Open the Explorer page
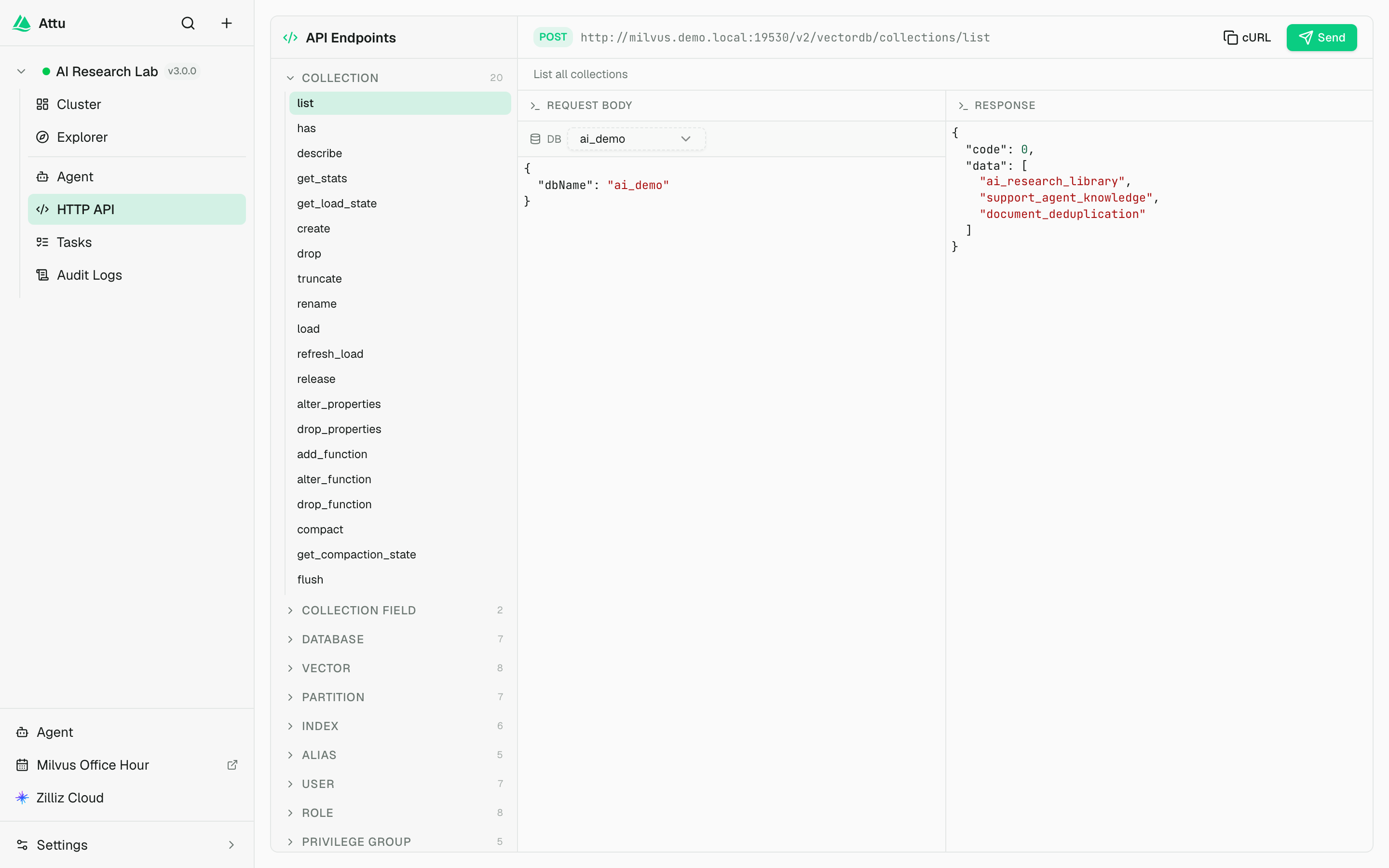 tap(136, 136)
